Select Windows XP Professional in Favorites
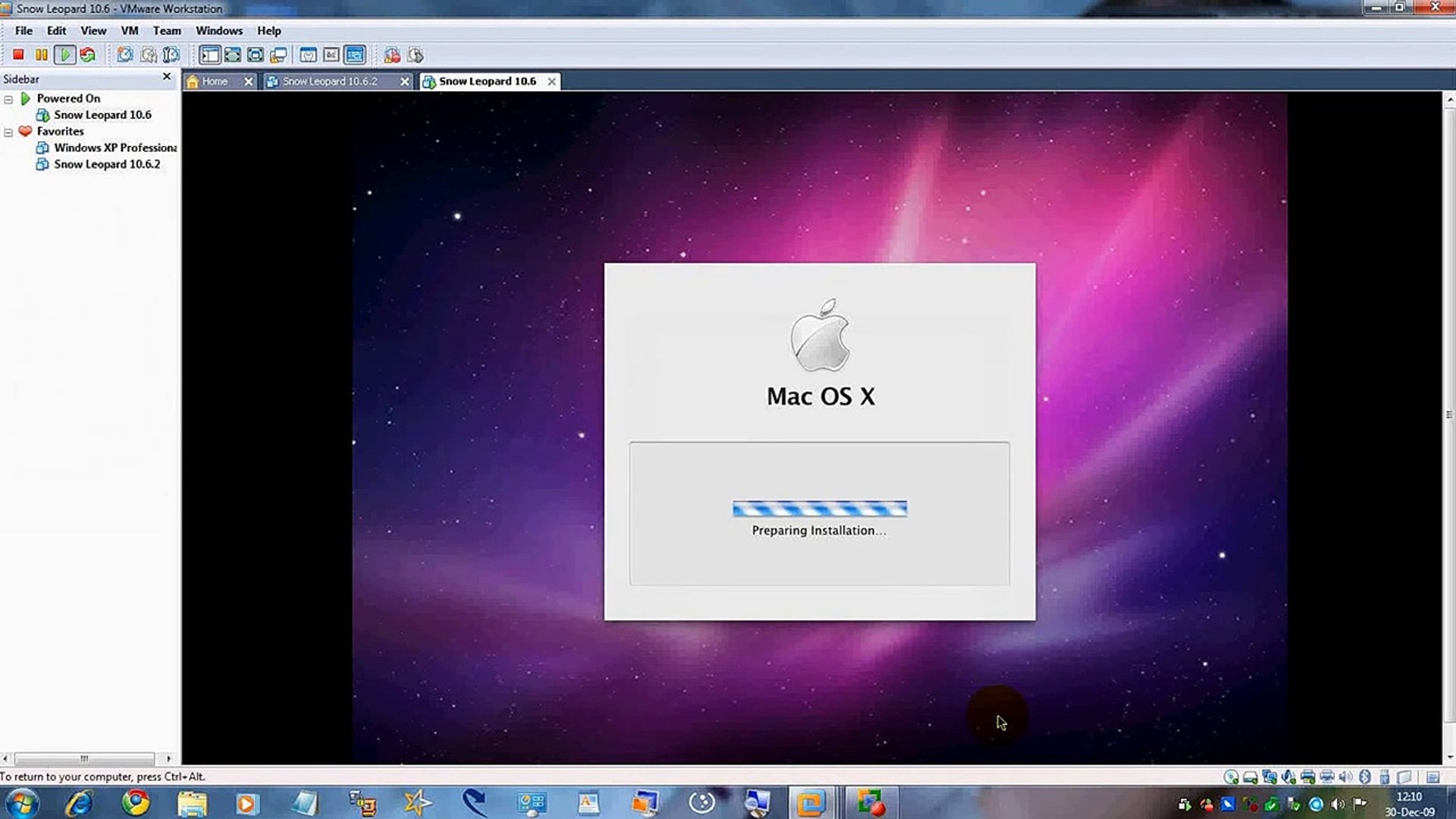Screen dimensions: 1456x819 pos(114,147)
